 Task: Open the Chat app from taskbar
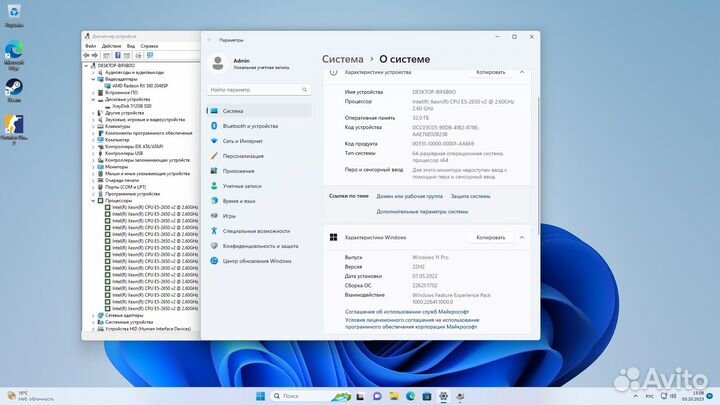coord(377,396)
